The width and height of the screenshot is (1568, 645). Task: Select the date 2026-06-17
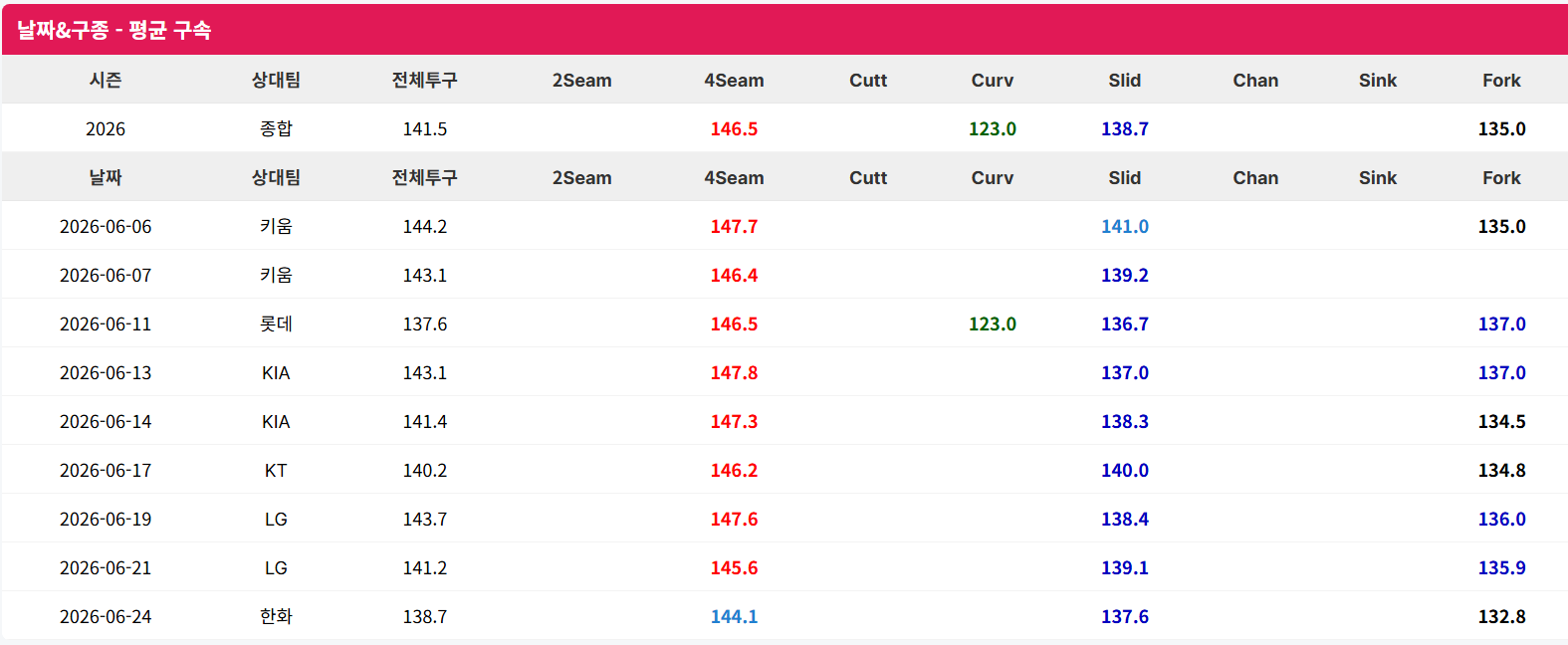click(106, 471)
